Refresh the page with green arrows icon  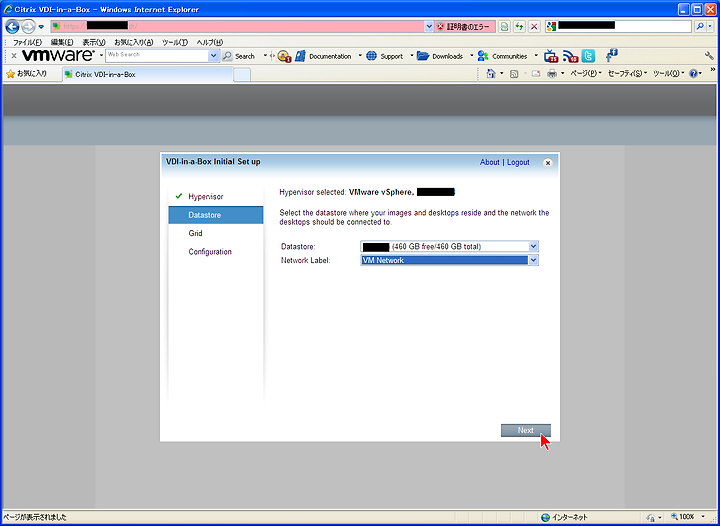[519, 27]
